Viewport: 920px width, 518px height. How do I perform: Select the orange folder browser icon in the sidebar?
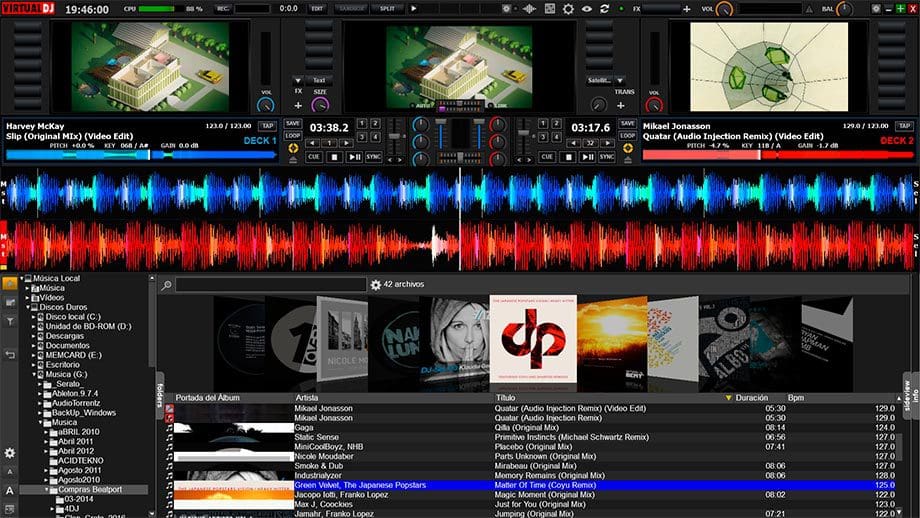[x=10, y=283]
